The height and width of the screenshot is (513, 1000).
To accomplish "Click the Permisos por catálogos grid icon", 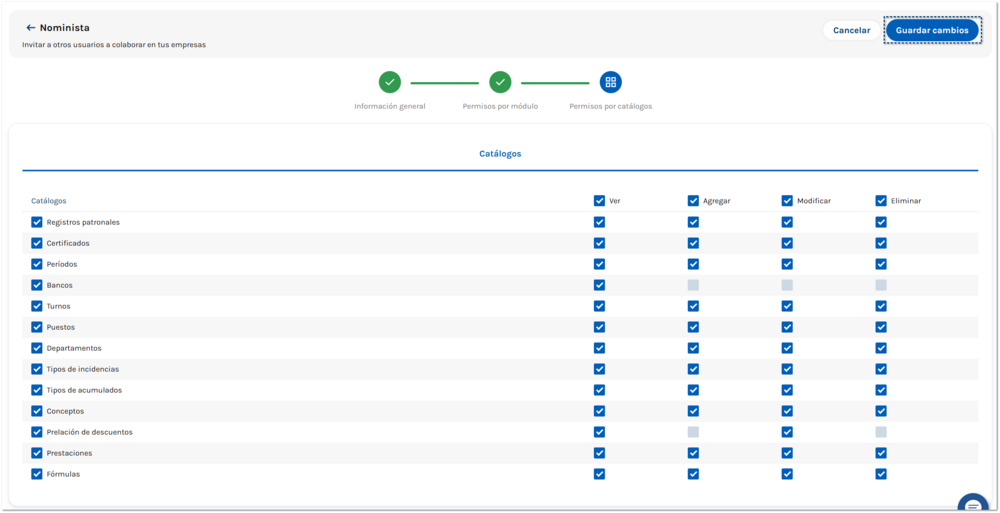I will [610, 82].
